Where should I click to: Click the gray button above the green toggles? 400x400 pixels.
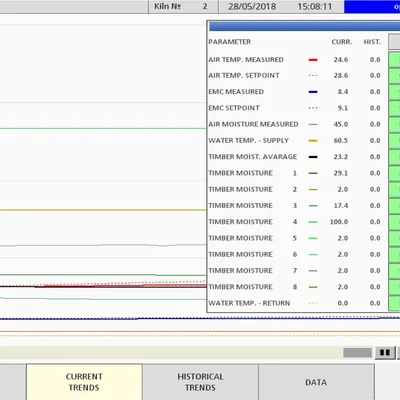pyautogui.click(x=394, y=42)
